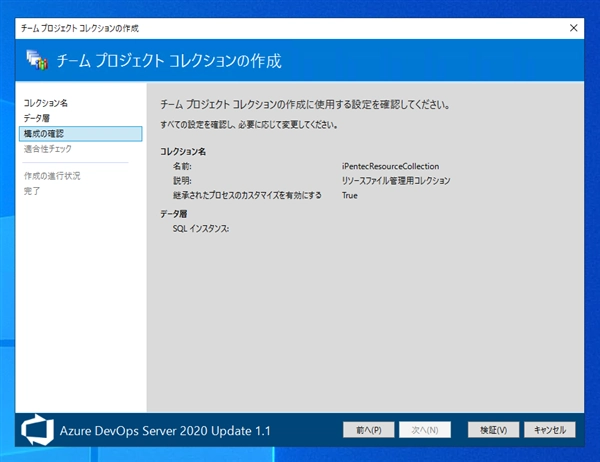This screenshot has width=600, height=462.
Task: Click the Azure DevOps Server 2020 Update 1.1 text
Action: click(x=165, y=431)
